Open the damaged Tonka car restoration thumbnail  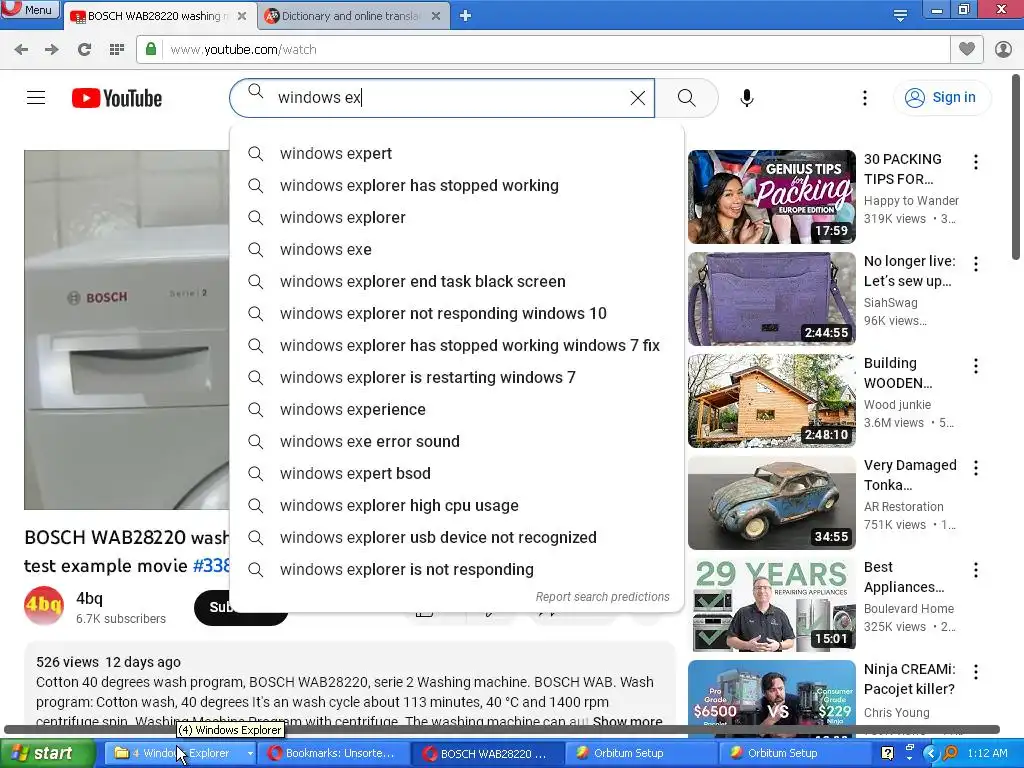coord(771,503)
